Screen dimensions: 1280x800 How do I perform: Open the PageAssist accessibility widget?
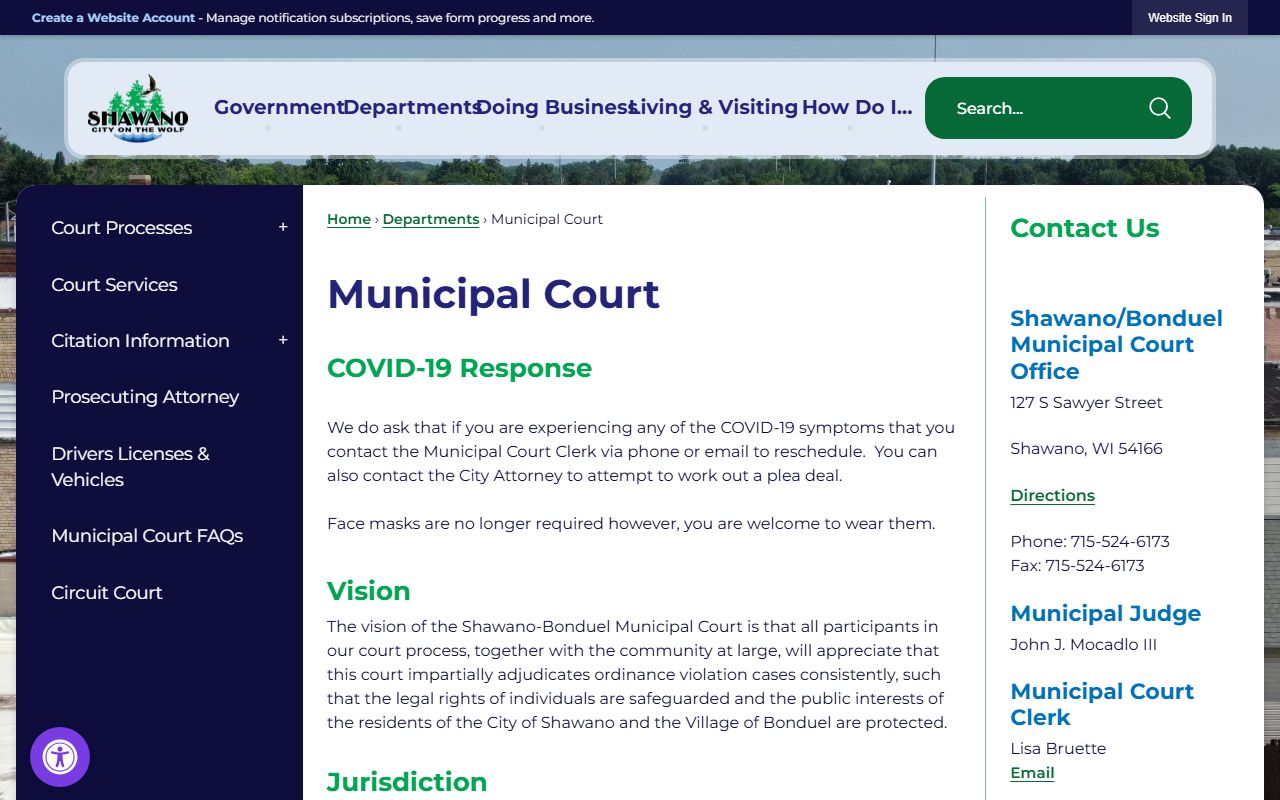point(60,757)
